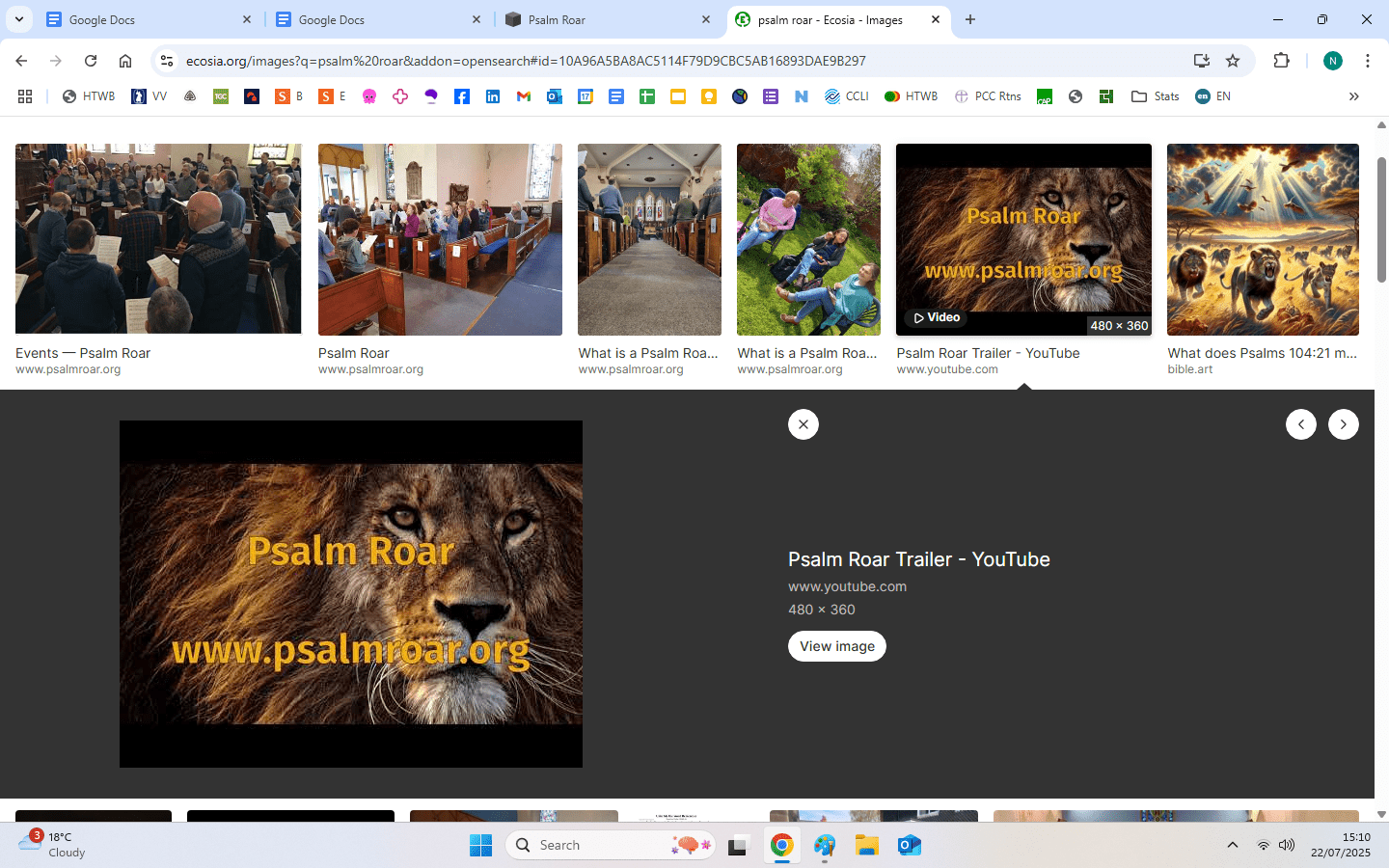Bookmark this page with the star icon
This screenshot has width=1389, height=868.
[1233, 61]
